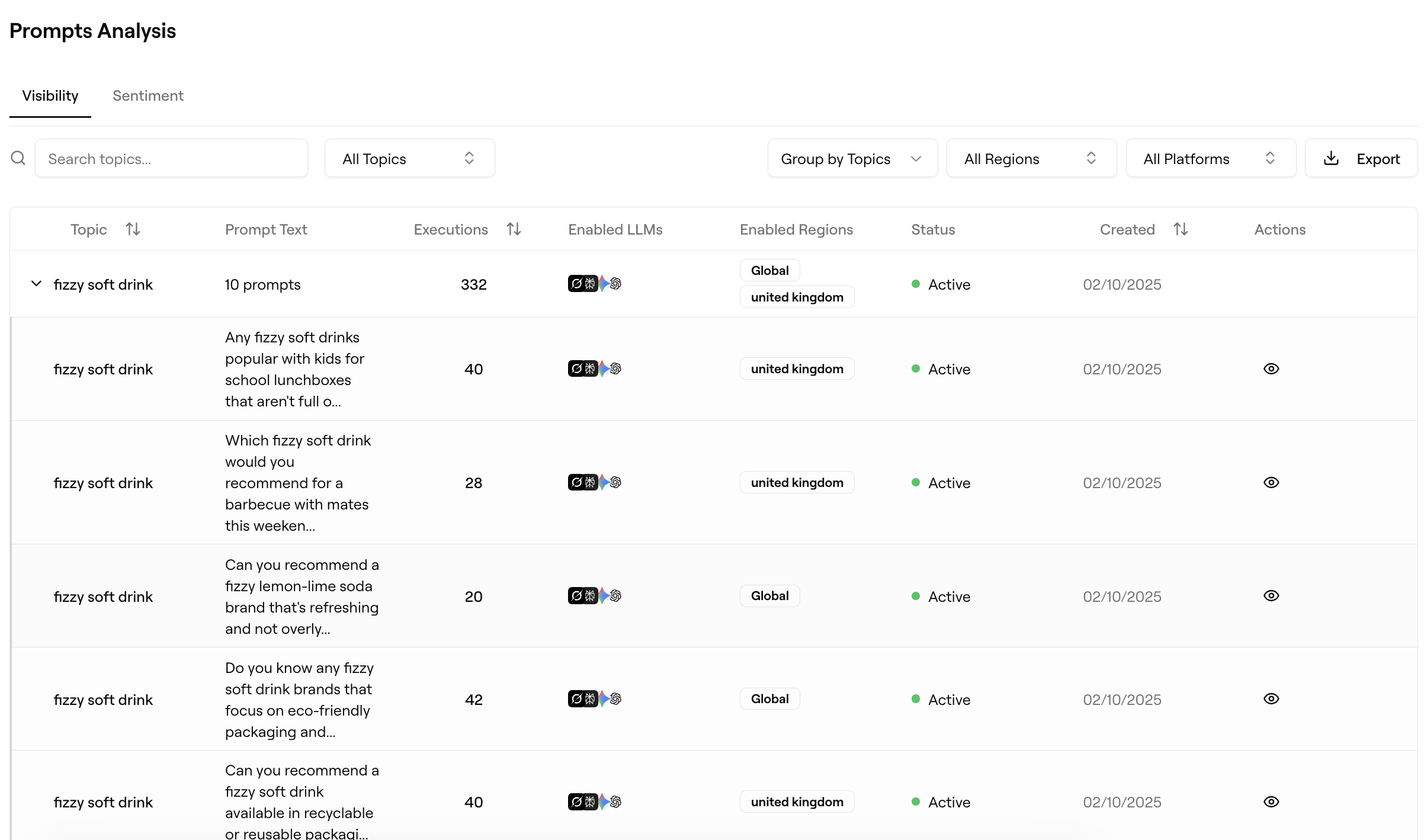This screenshot has width=1424, height=840.
Task: Sort by Executions column arrows
Action: pos(514,229)
